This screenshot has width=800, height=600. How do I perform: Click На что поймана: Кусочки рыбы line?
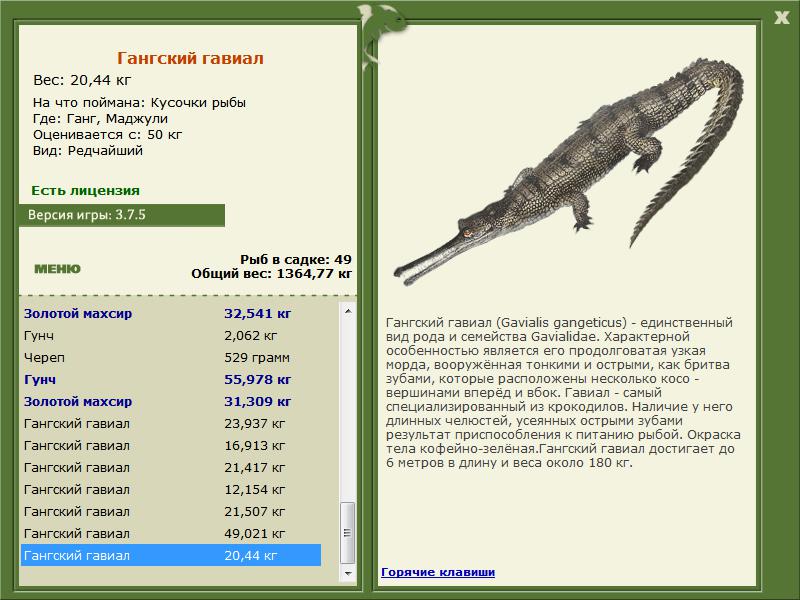pos(139,102)
